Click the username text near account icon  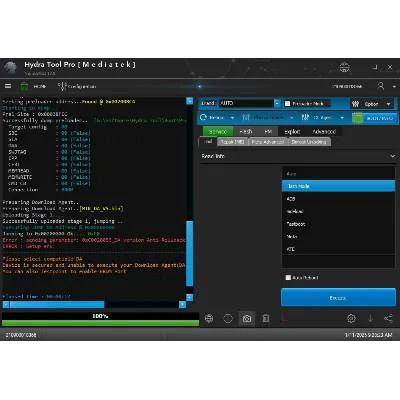pyautogui.click(x=347, y=86)
